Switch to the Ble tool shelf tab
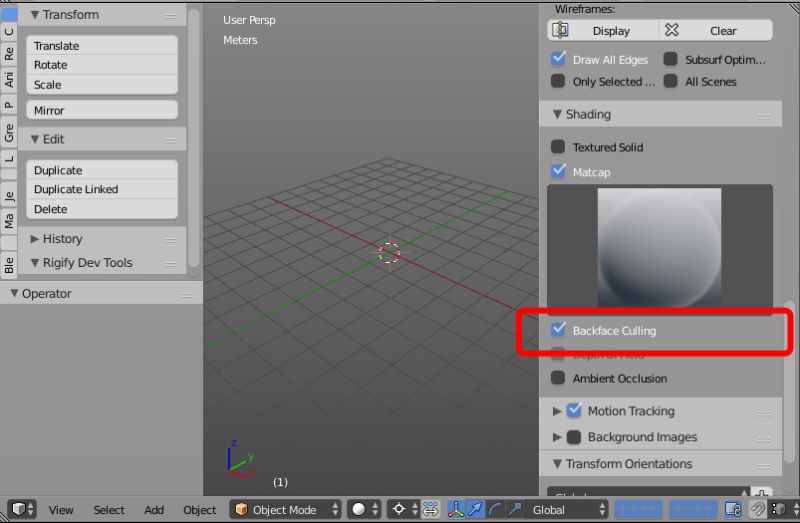The image size is (800, 523). [9, 265]
